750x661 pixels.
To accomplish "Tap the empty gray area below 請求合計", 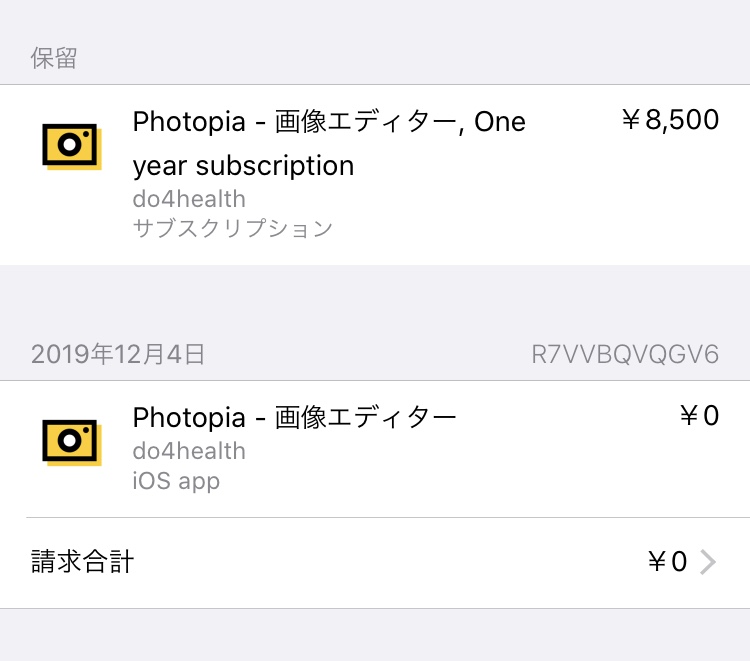I will point(375,635).
